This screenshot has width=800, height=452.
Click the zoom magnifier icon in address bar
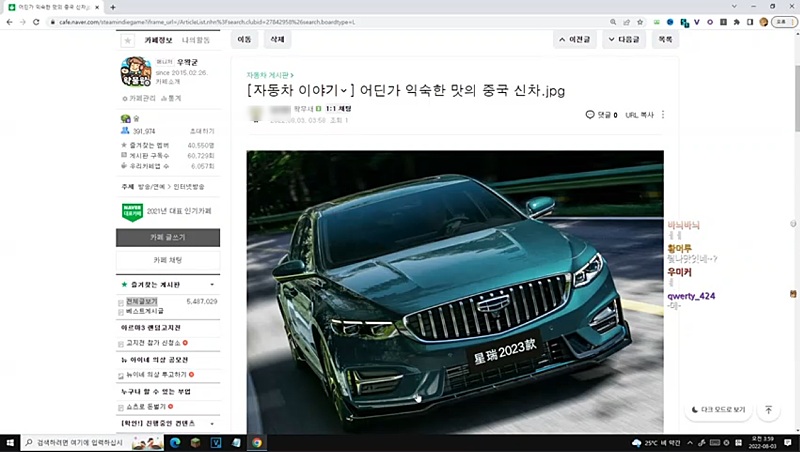(613, 22)
